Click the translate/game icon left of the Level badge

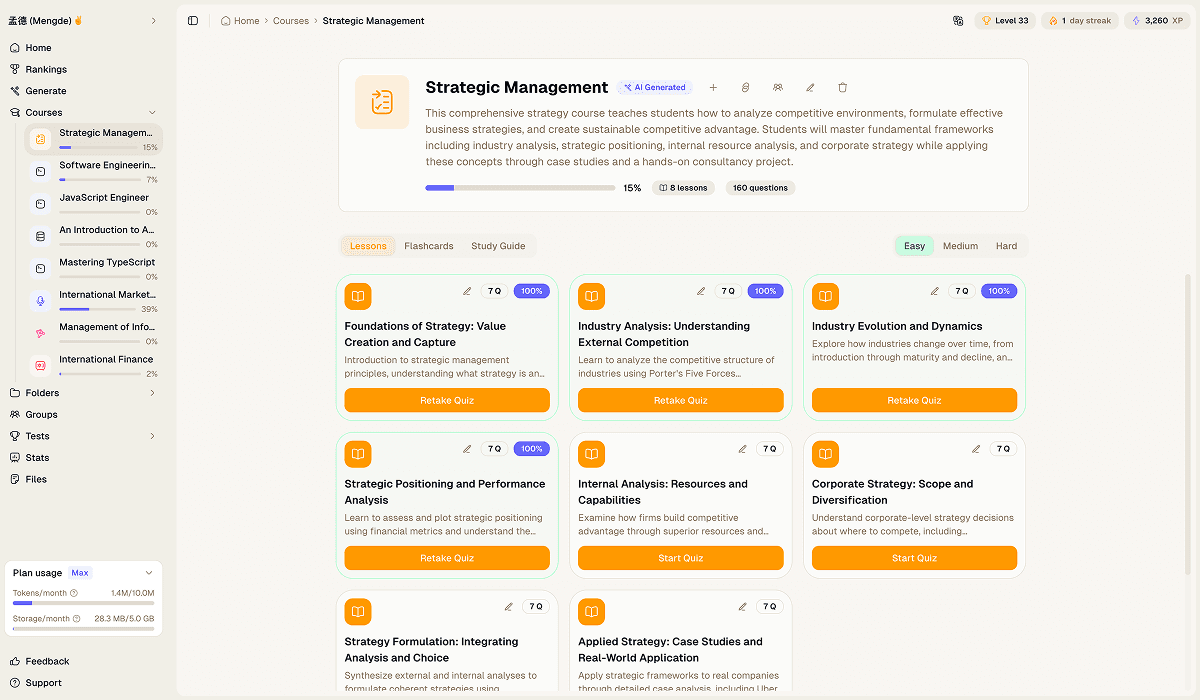957,20
